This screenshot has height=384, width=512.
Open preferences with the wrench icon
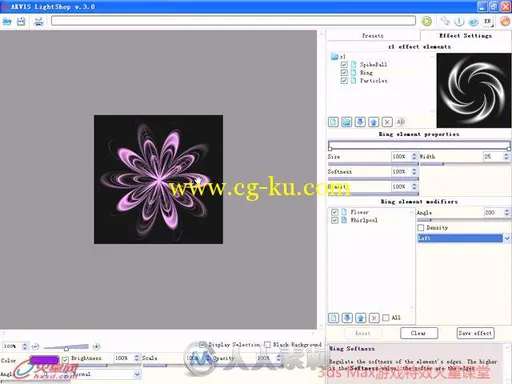[445, 21]
